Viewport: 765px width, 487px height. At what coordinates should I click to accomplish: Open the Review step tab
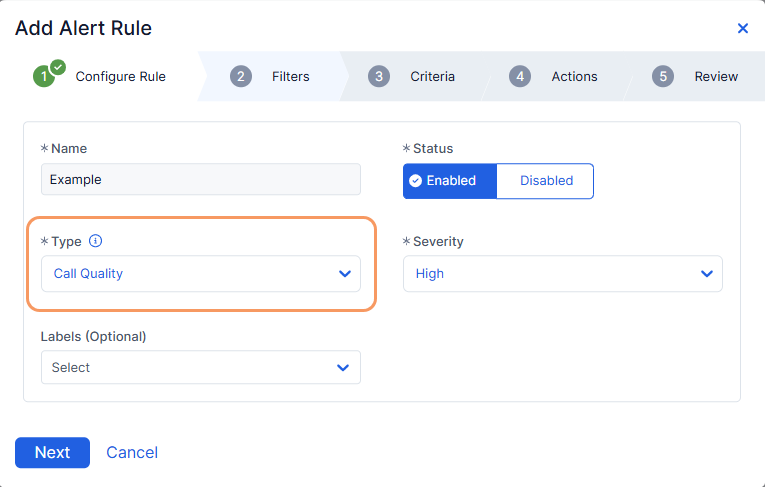coord(716,76)
